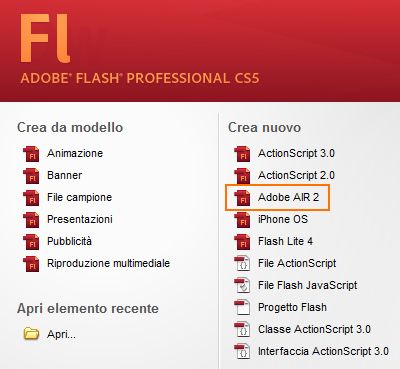This screenshot has height=369, width=400.
Task: Create an Interfaccia ActionScript 3.0 file
Action: (323, 351)
